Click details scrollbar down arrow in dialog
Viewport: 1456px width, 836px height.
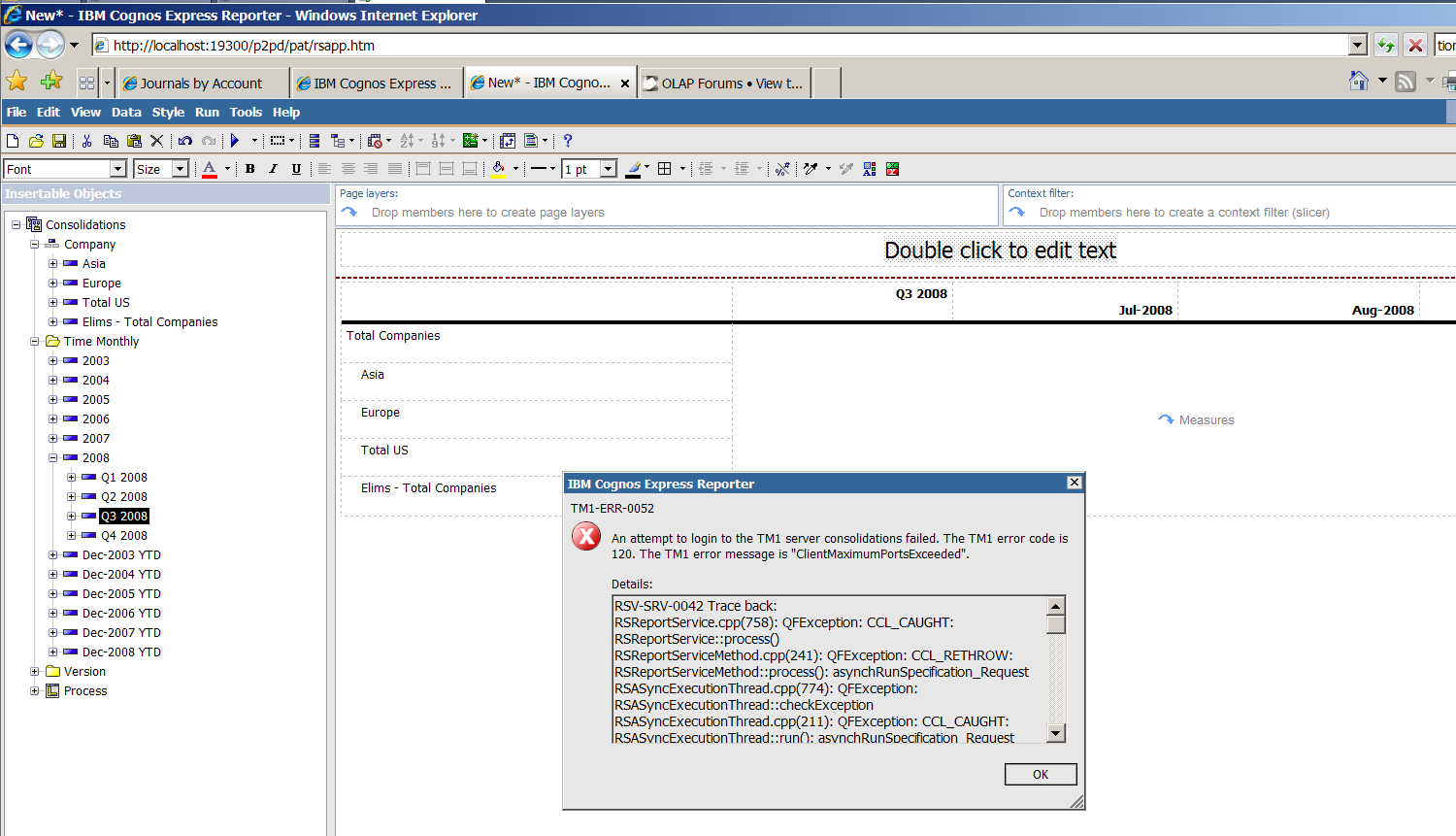pos(1056,733)
